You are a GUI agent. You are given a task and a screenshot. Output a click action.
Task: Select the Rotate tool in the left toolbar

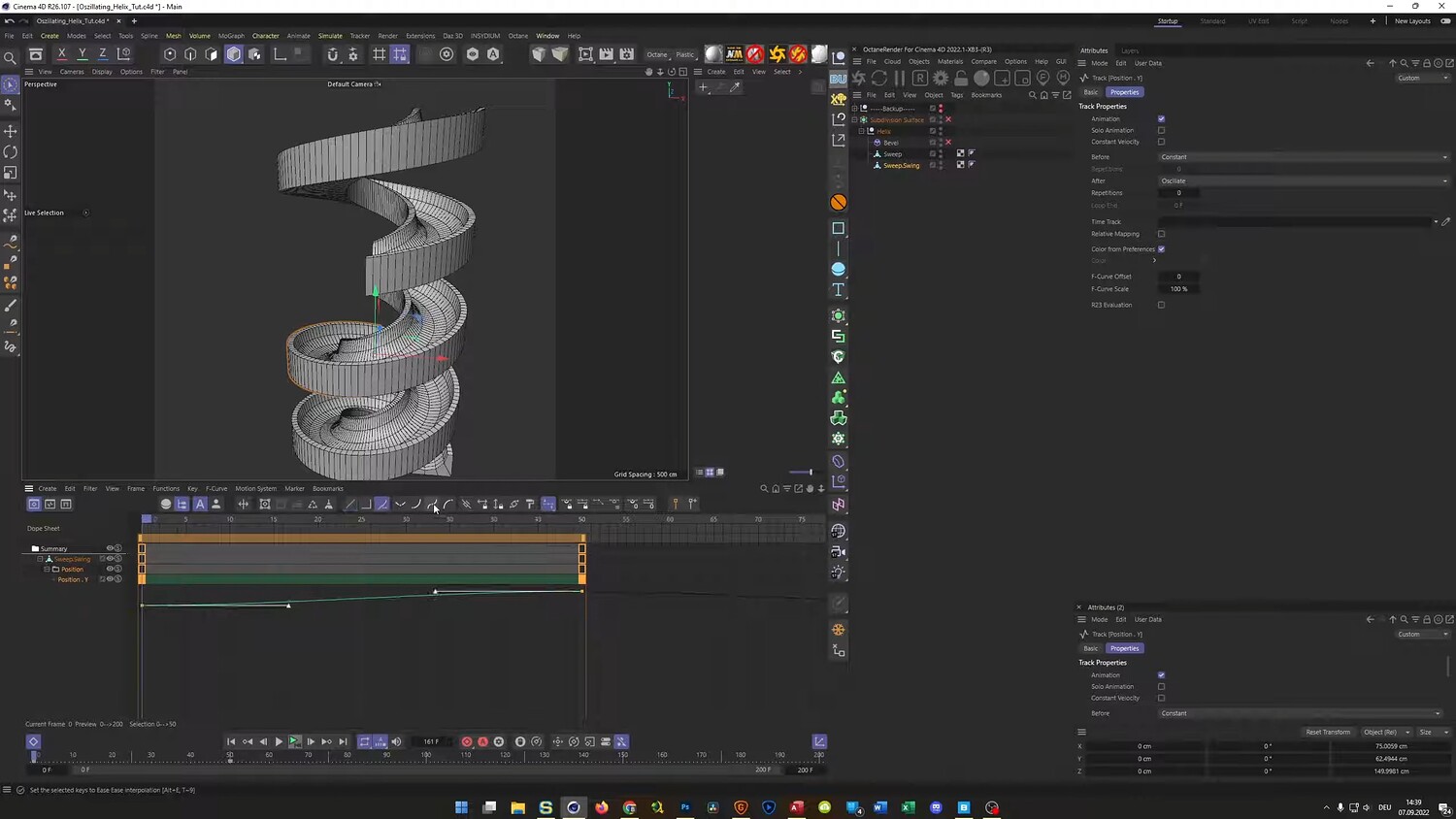click(x=11, y=152)
